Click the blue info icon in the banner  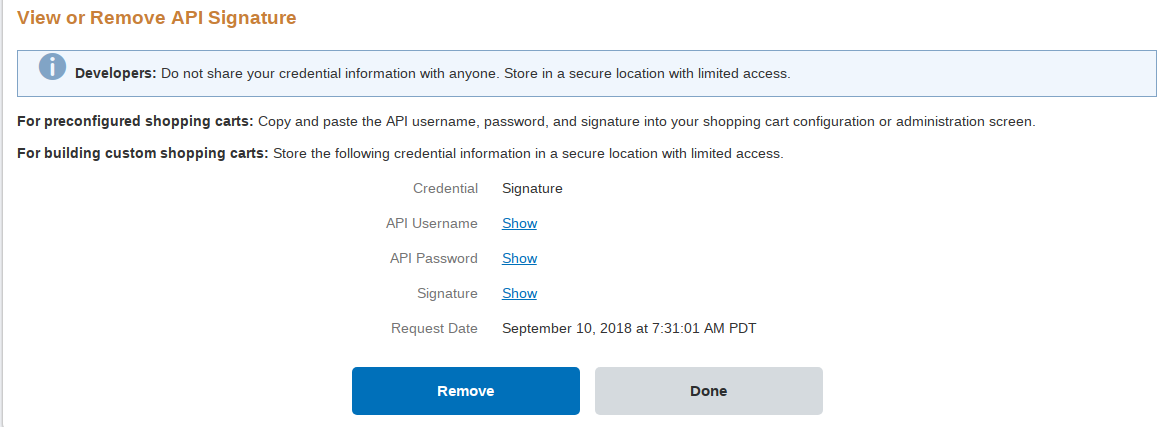(x=52, y=67)
